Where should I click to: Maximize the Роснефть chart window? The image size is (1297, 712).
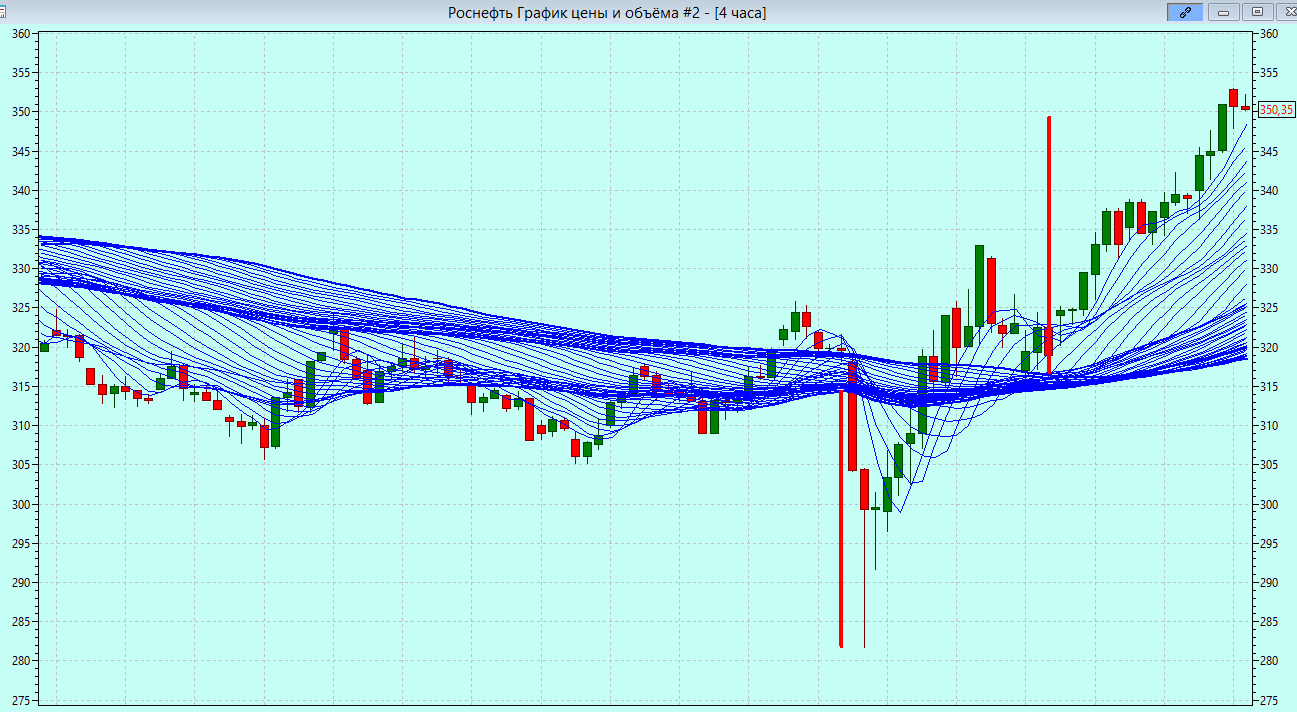(x=1257, y=12)
